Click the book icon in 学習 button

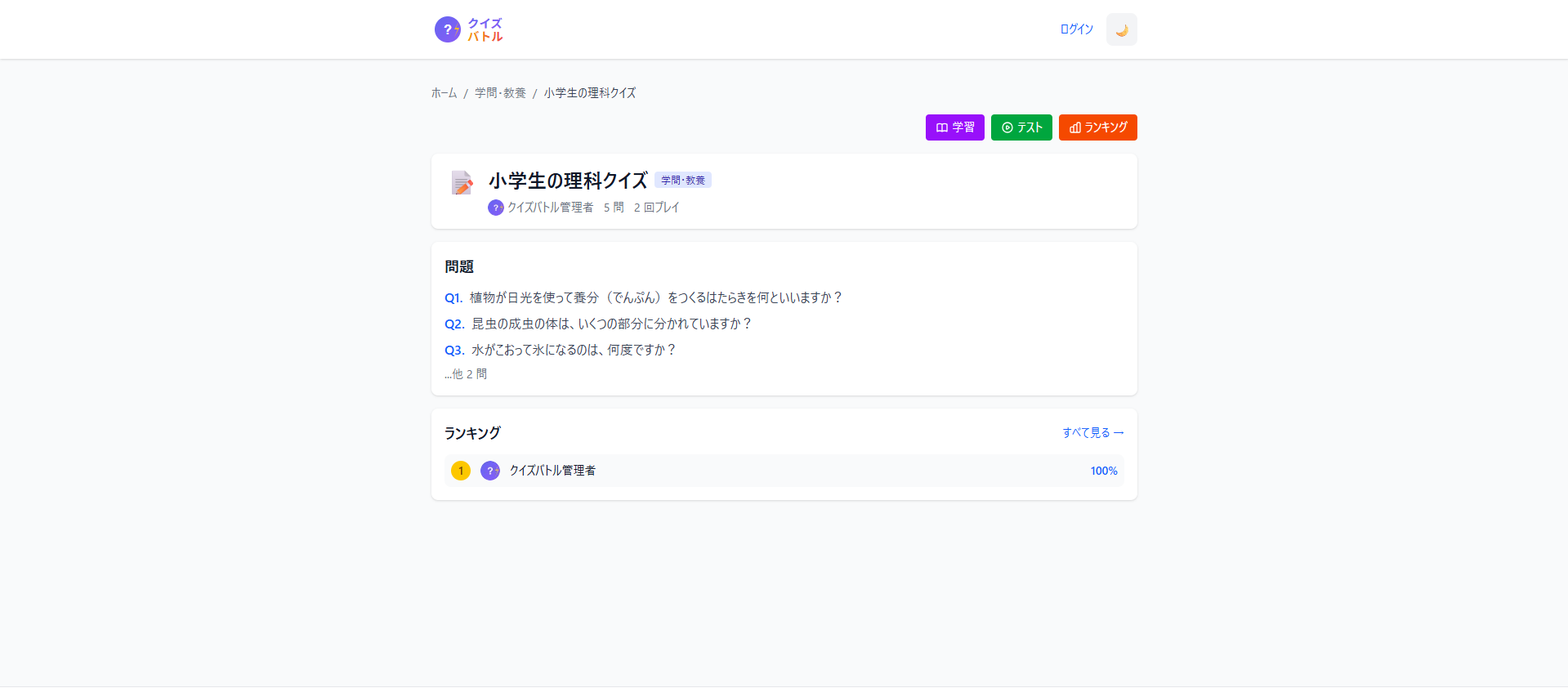pos(941,127)
